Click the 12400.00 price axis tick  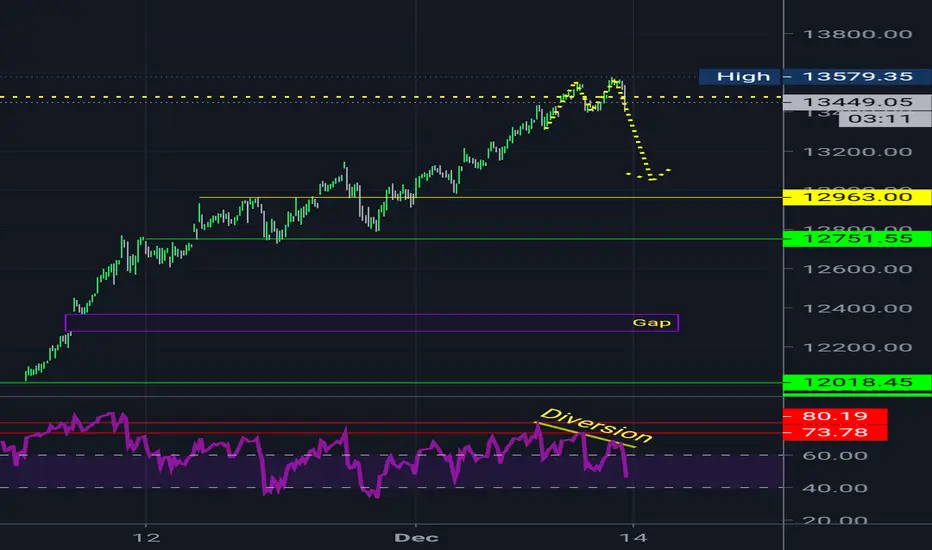pos(857,309)
